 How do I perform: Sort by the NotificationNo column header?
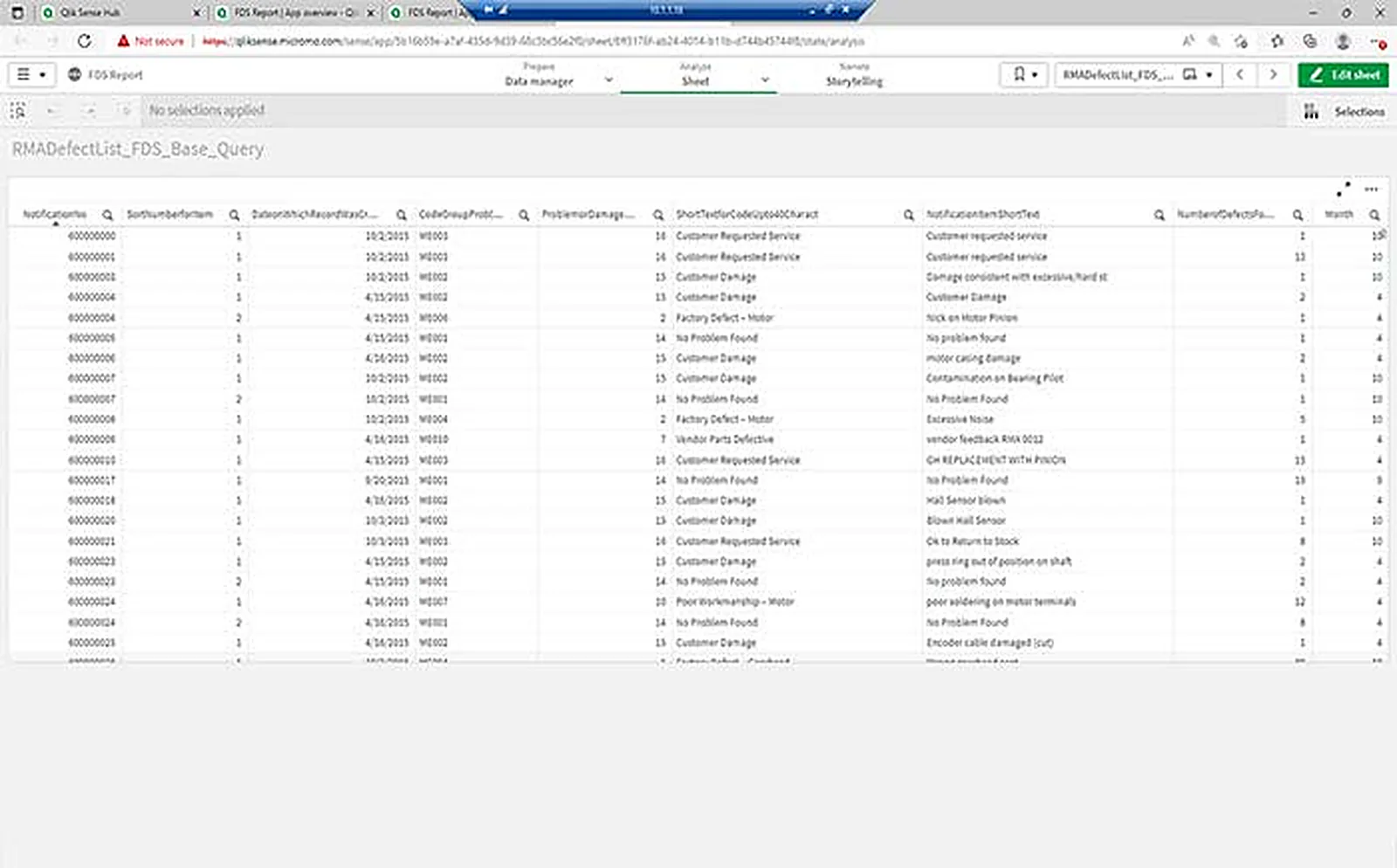(x=55, y=214)
